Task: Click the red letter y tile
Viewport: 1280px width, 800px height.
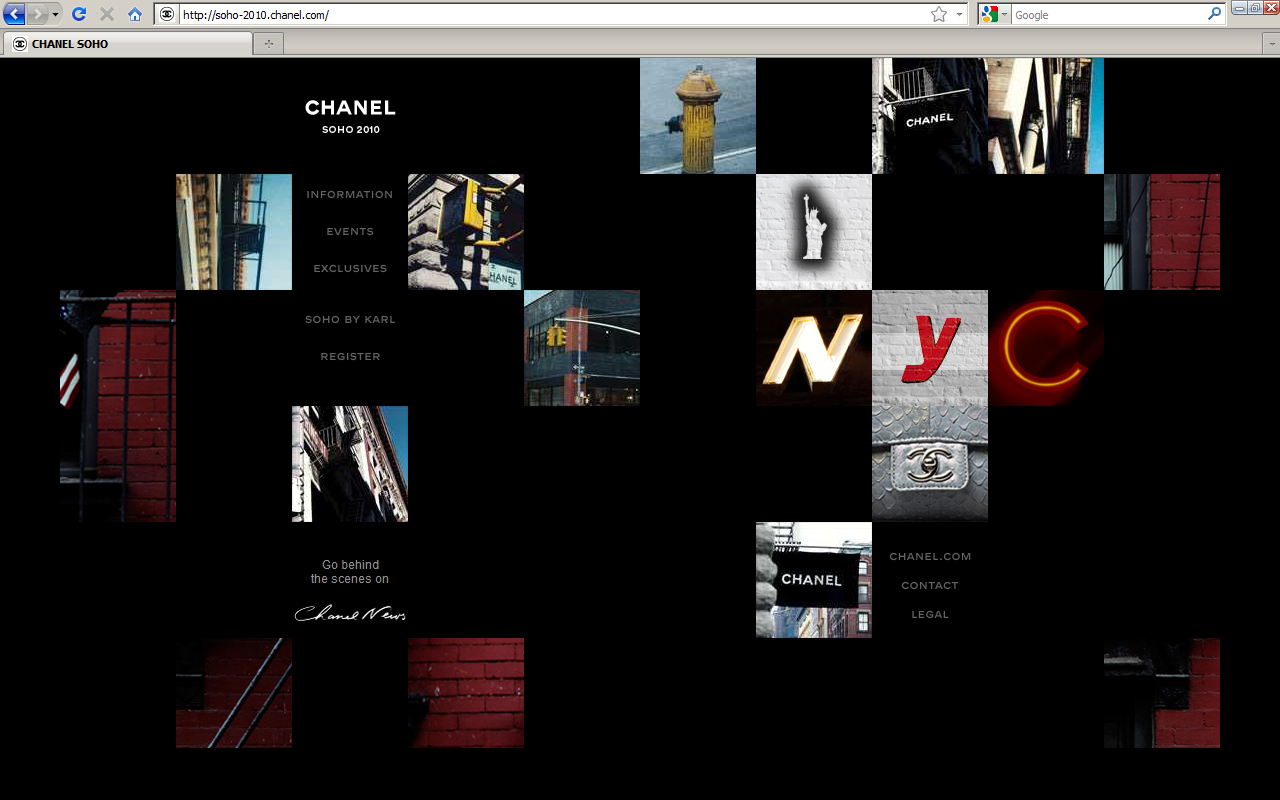Action: (x=930, y=348)
